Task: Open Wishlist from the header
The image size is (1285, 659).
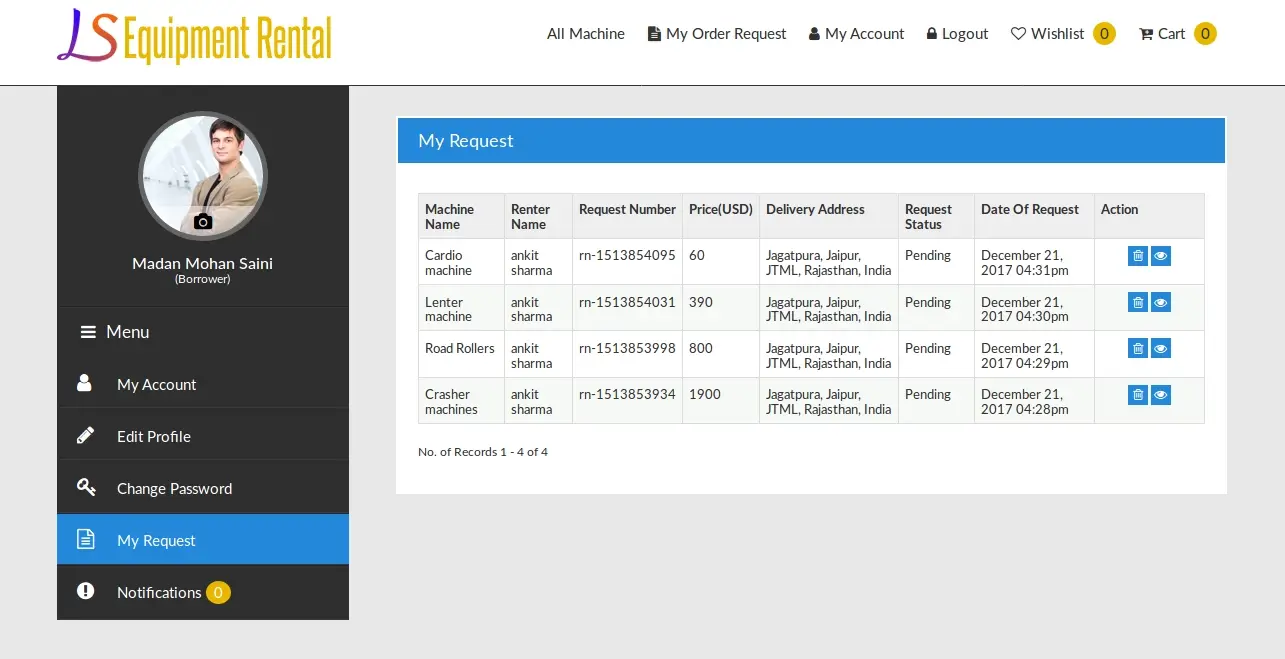Action: pyautogui.click(x=1048, y=34)
